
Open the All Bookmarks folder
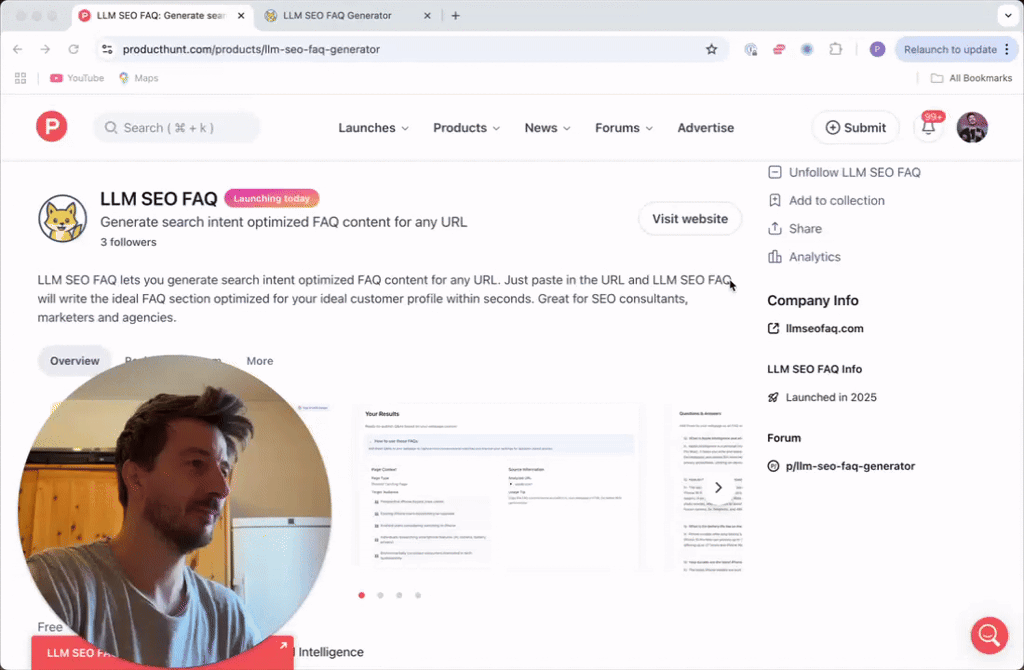(x=971, y=78)
